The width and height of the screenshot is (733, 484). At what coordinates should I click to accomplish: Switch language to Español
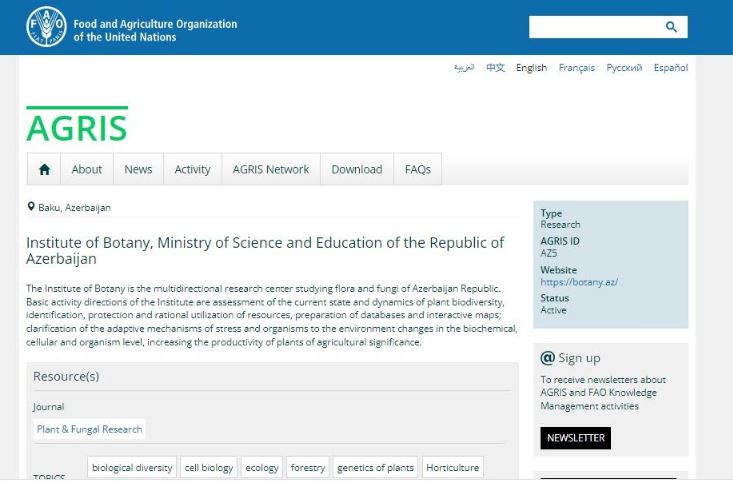click(671, 68)
